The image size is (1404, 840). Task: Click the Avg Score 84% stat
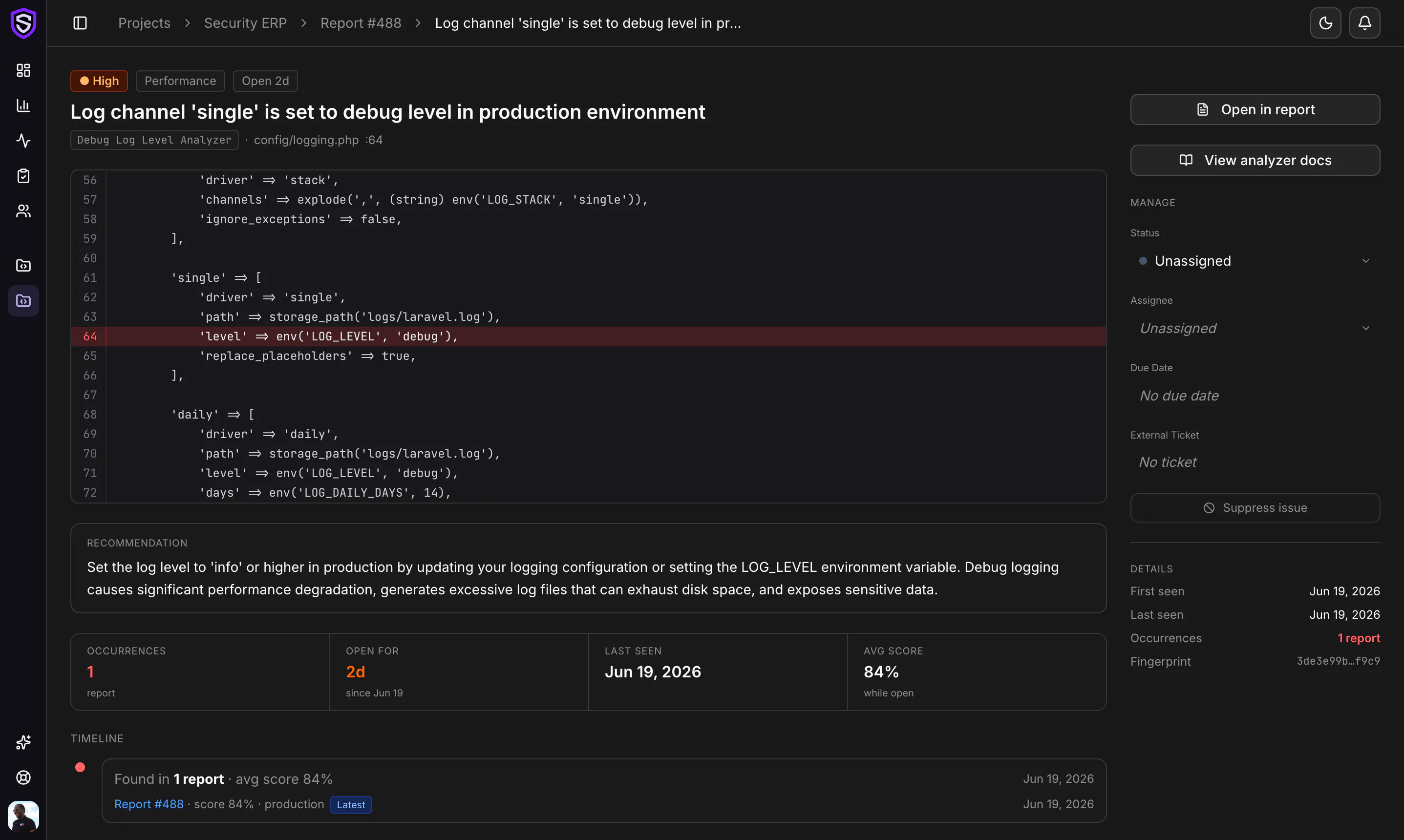(977, 672)
